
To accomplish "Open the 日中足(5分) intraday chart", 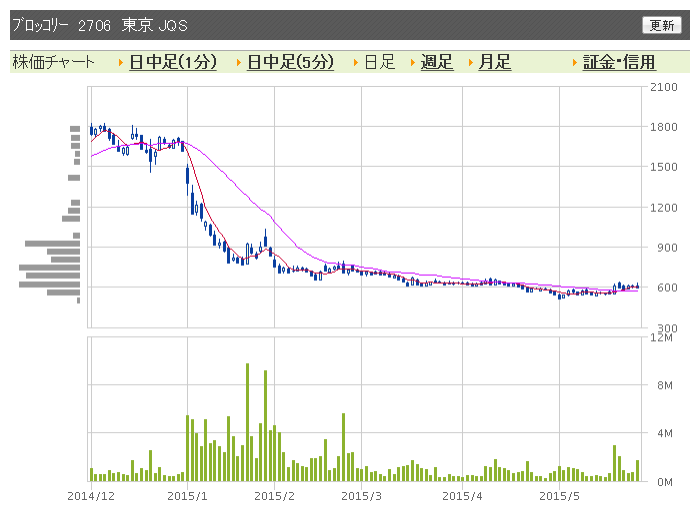I will point(290,62).
